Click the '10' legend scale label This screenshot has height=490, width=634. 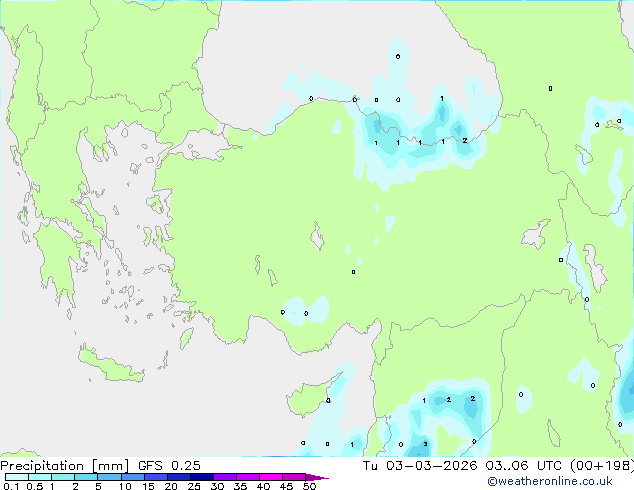coord(125,486)
